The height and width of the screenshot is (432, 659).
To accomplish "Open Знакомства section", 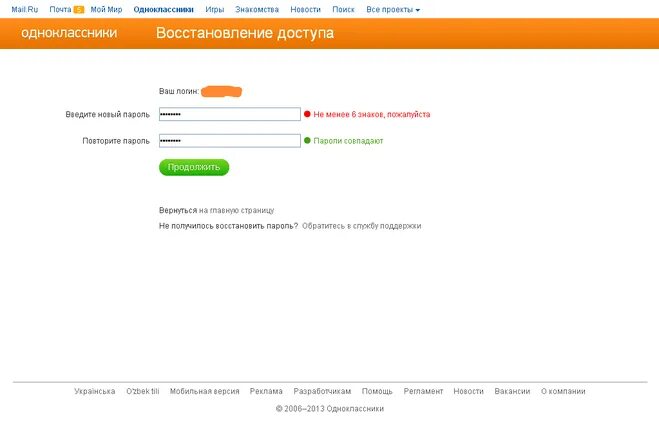I will pyautogui.click(x=257, y=9).
